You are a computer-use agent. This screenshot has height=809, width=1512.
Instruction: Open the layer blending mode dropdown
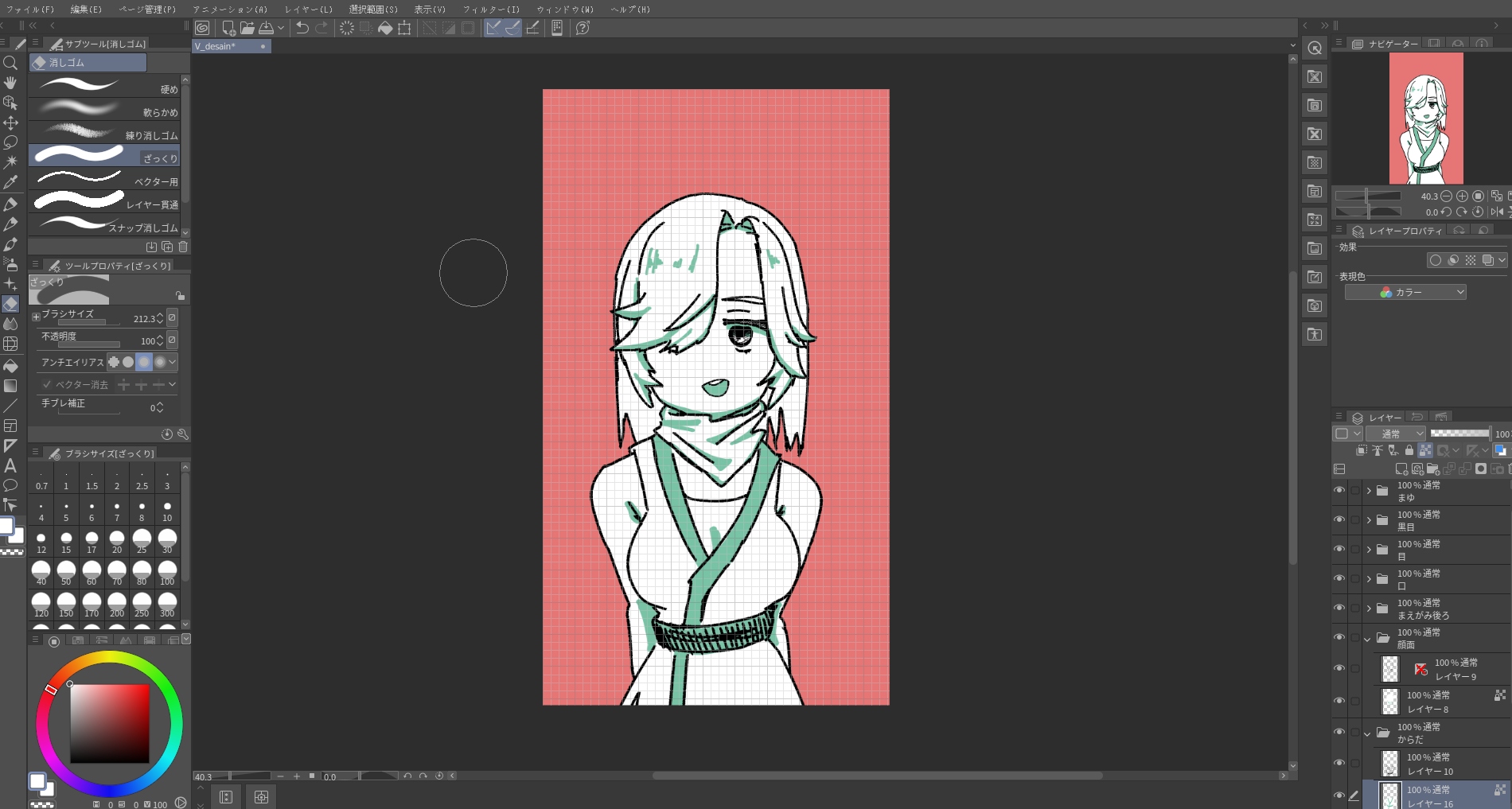pyautogui.click(x=1397, y=433)
